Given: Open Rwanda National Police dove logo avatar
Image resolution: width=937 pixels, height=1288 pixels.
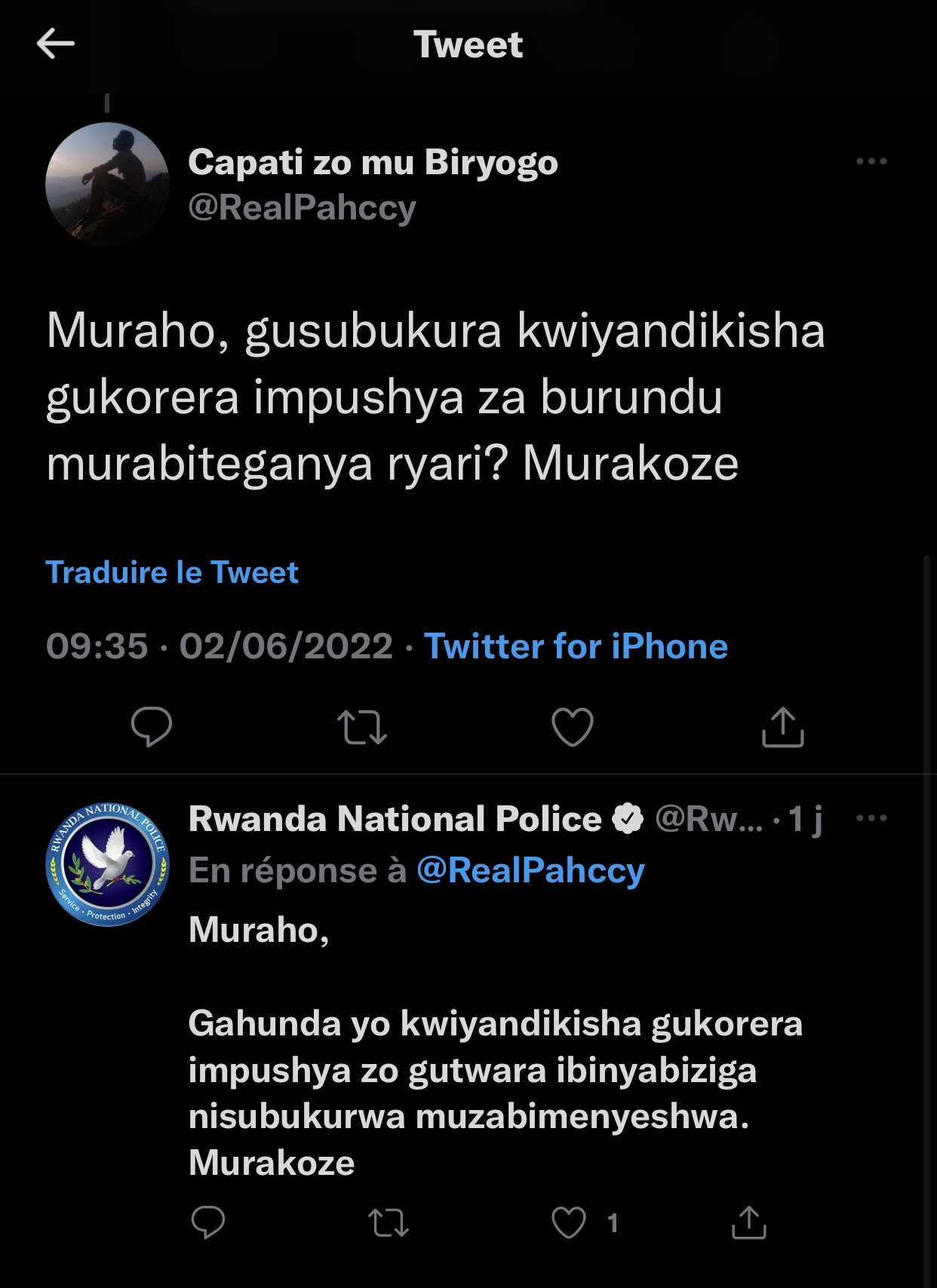Looking at the screenshot, I should coord(107,864).
